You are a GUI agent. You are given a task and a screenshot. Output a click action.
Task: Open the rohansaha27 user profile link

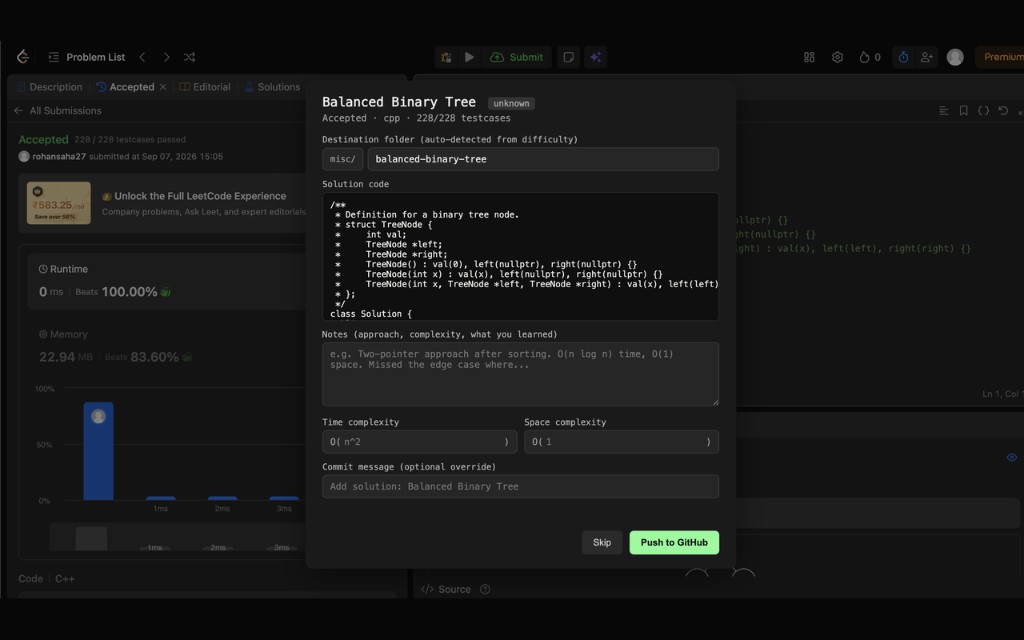[59, 157]
